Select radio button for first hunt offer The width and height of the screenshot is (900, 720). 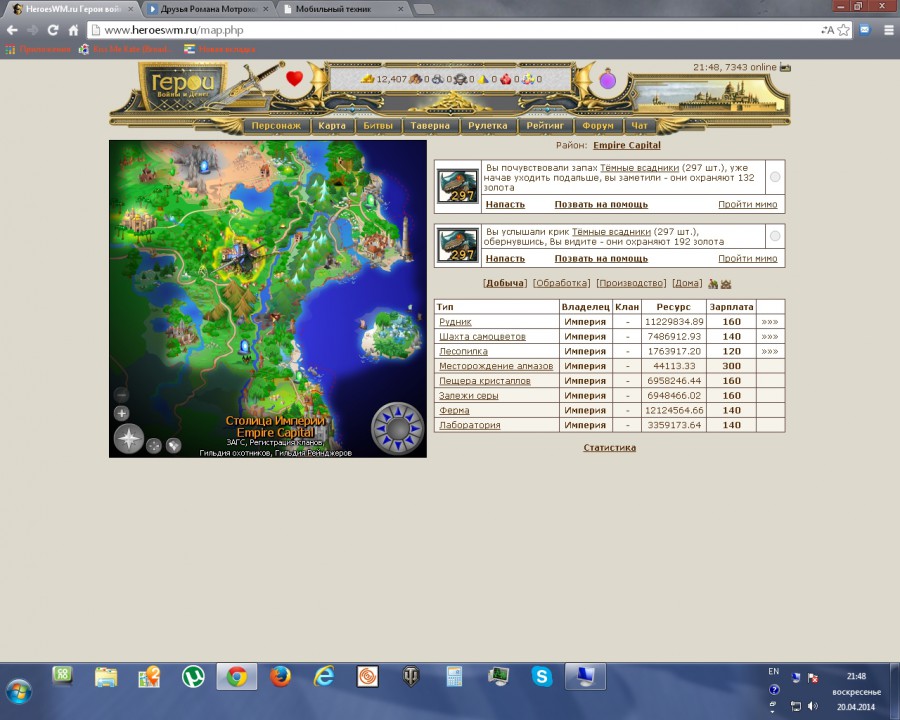point(775,177)
